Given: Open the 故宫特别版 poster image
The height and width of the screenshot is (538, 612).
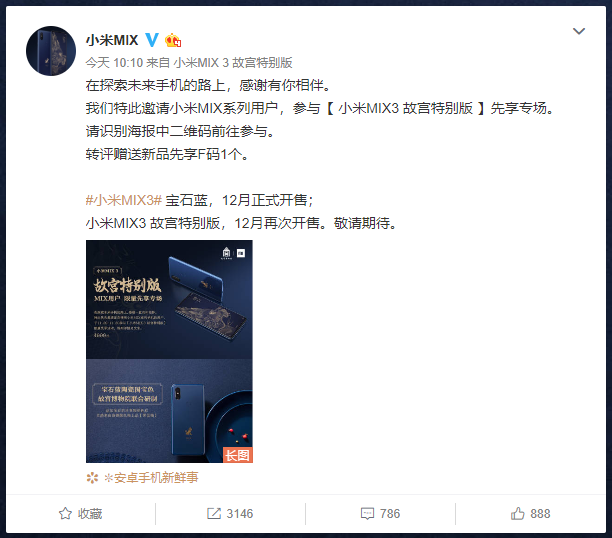Looking at the screenshot, I should 169,351.
